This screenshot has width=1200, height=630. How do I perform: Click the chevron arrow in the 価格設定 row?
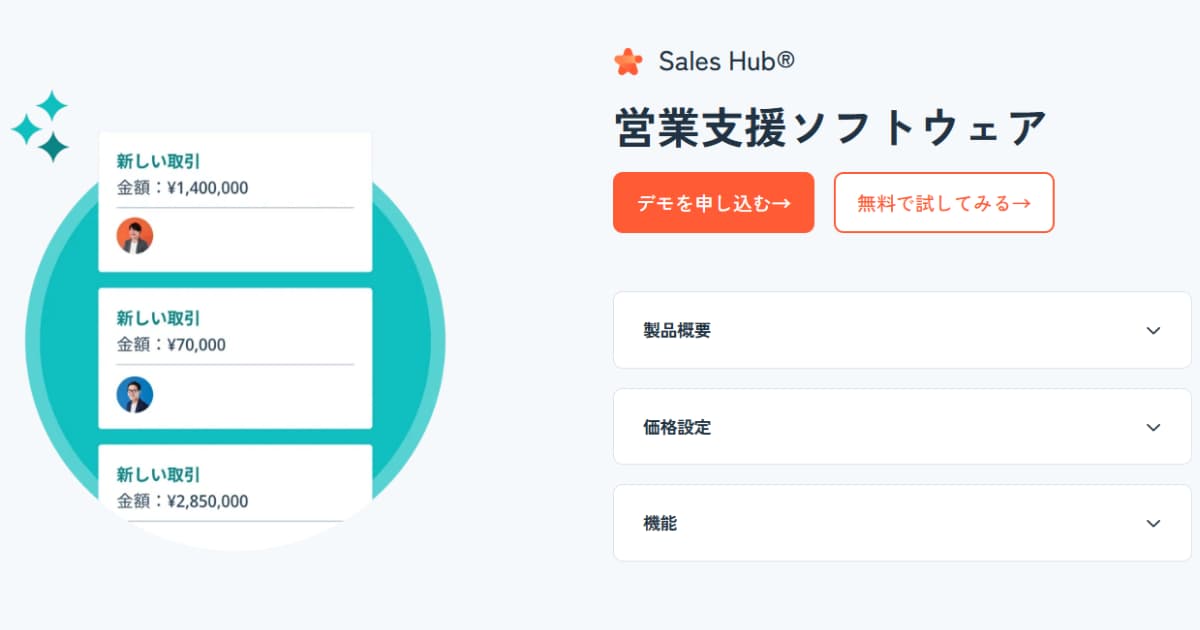click(1153, 427)
